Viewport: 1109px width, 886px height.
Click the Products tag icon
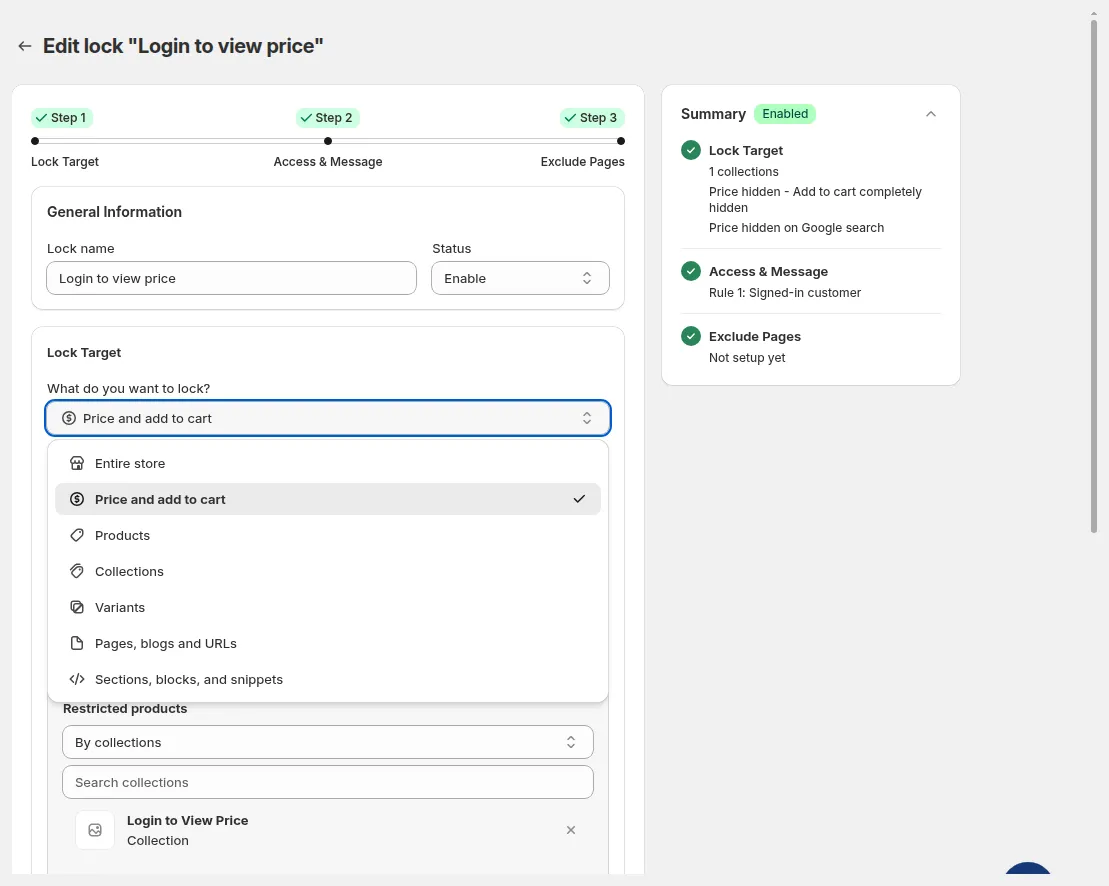(77, 535)
